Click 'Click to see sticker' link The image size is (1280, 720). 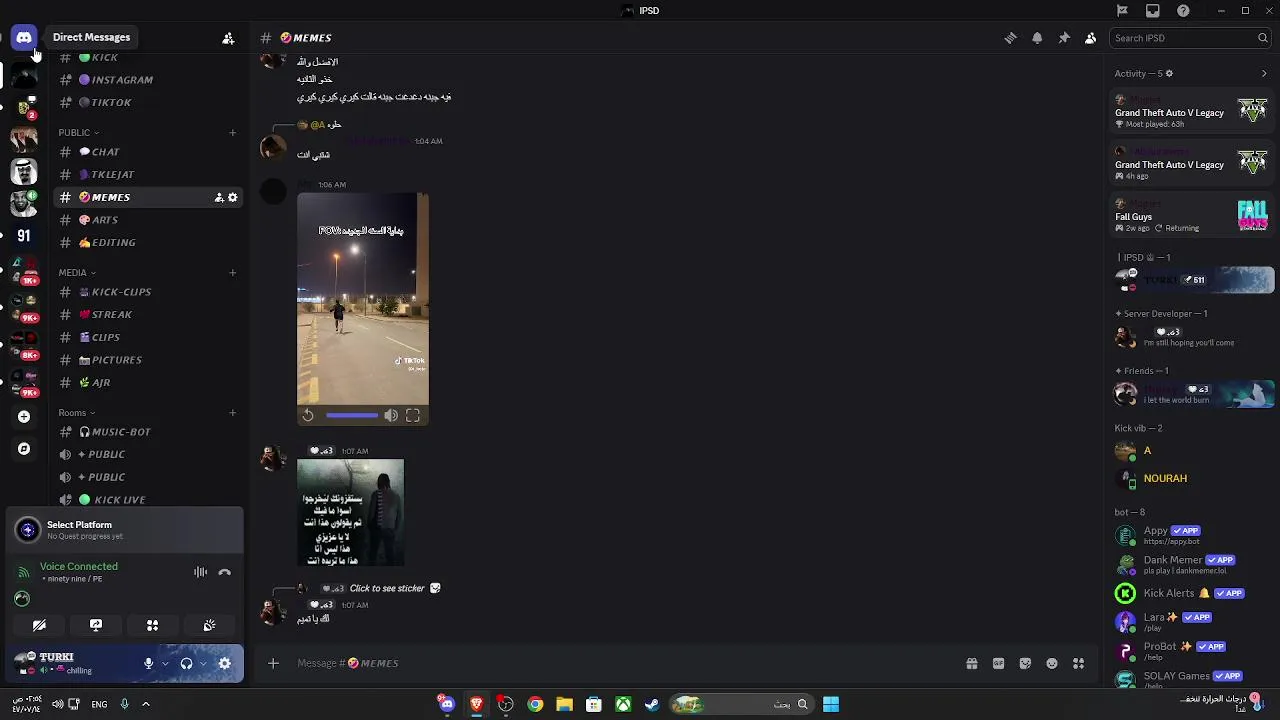pyautogui.click(x=387, y=588)
